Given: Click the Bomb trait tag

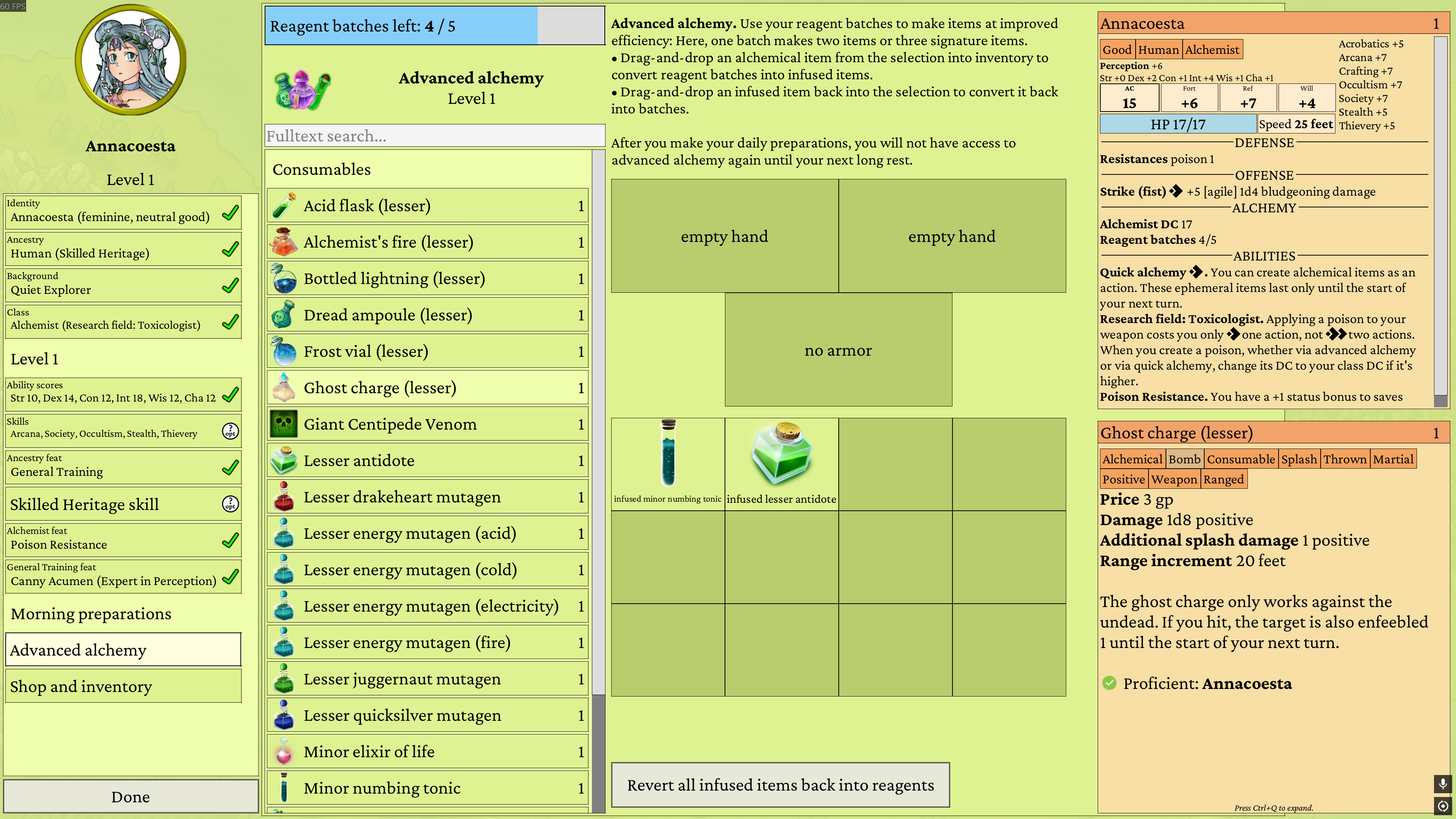Looking at the screenshot, I should pos(1184,459).
